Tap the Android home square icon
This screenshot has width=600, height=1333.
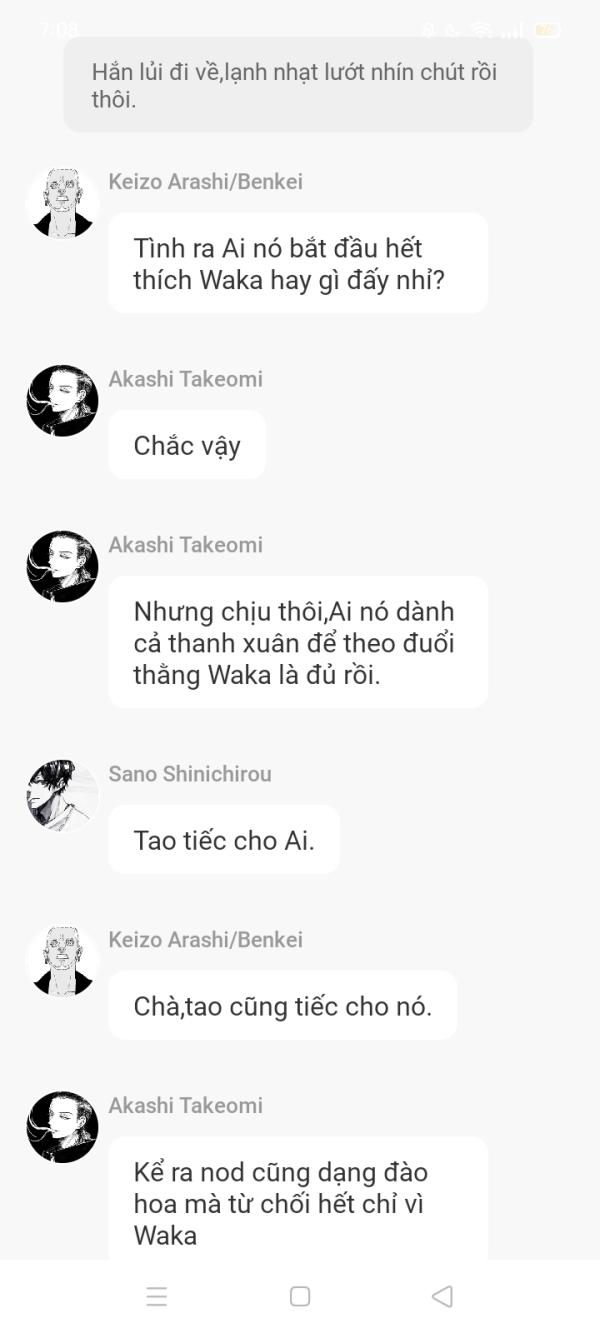300,1296
